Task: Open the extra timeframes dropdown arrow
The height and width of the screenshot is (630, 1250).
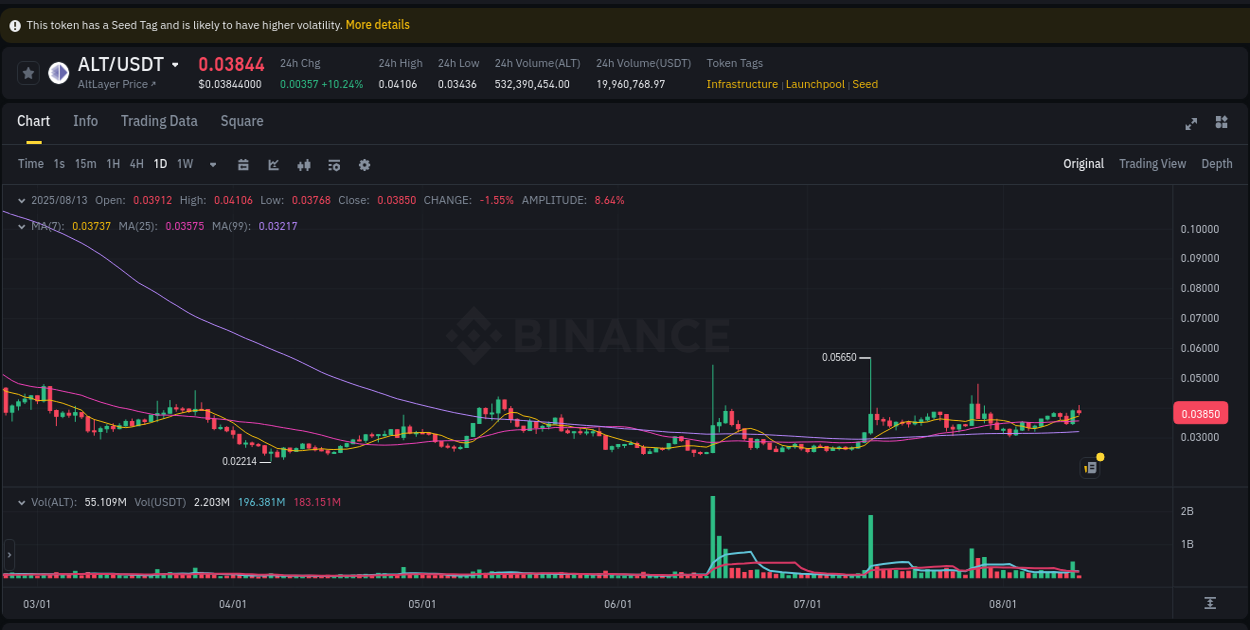Action: coord(212,163)
